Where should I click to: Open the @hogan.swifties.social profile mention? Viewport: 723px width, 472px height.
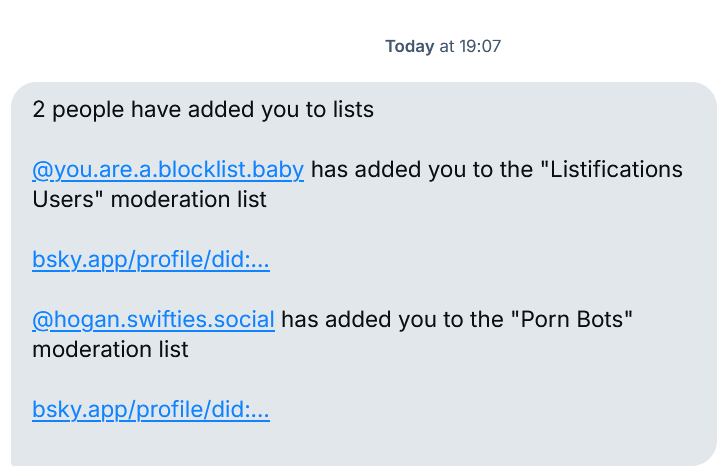(x=153, y=319)
